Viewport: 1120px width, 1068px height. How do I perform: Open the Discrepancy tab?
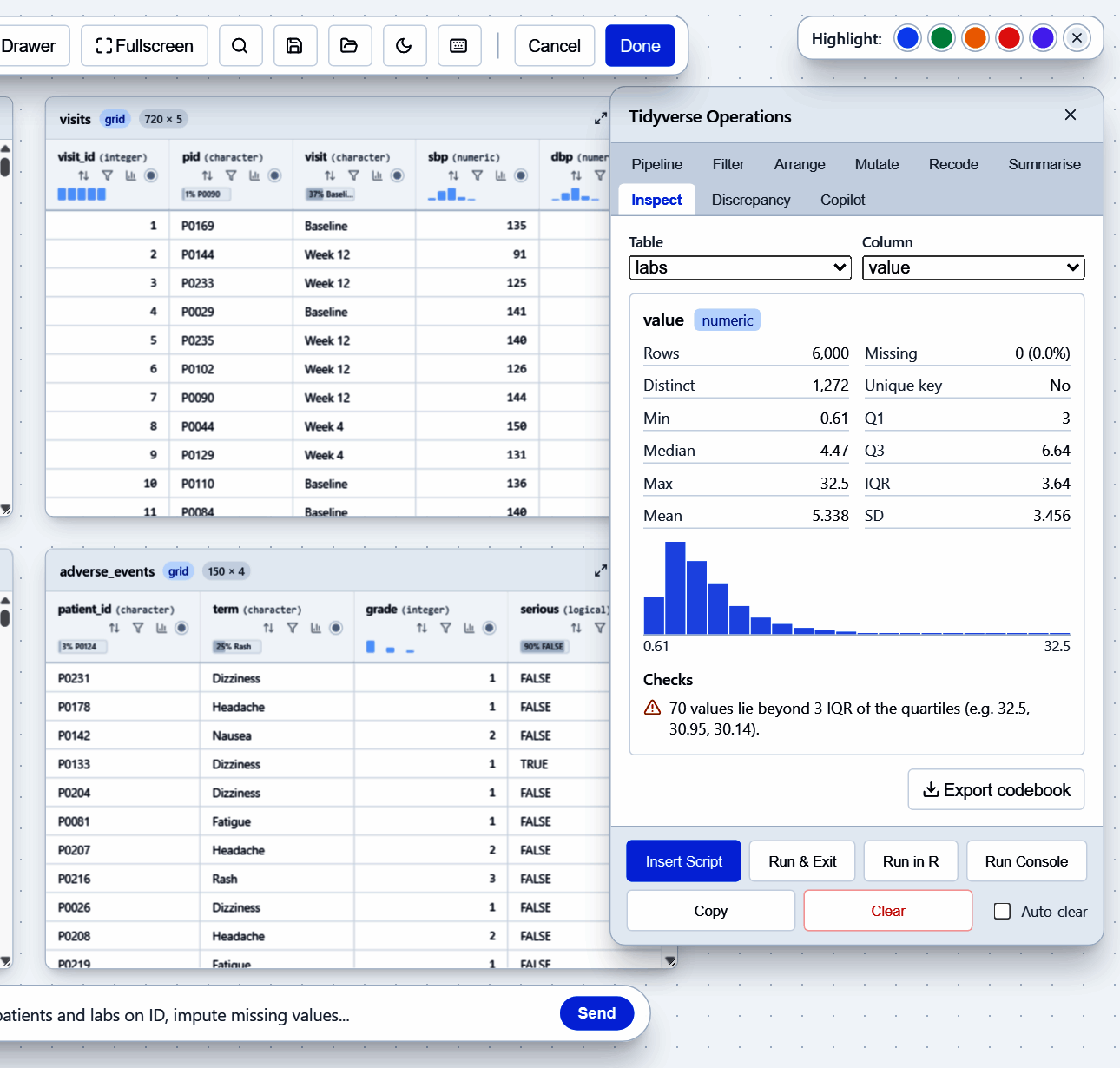(x=751, y=200)
